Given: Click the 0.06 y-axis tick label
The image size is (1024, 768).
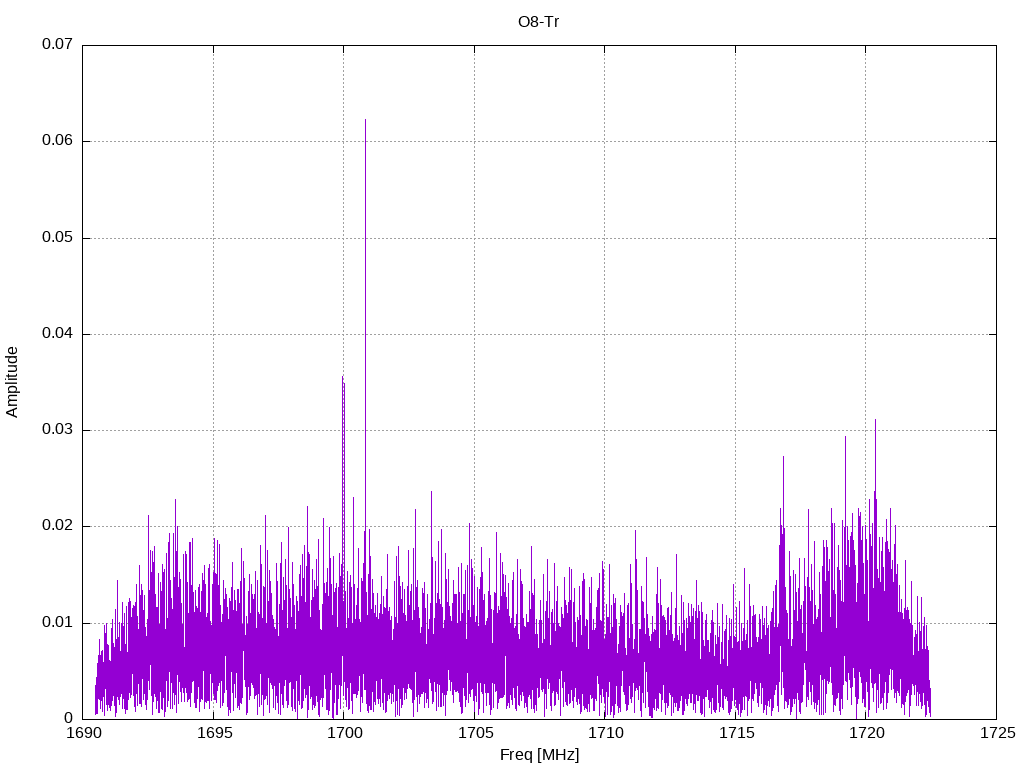Looking at the screenshot, I should point(57,141).
